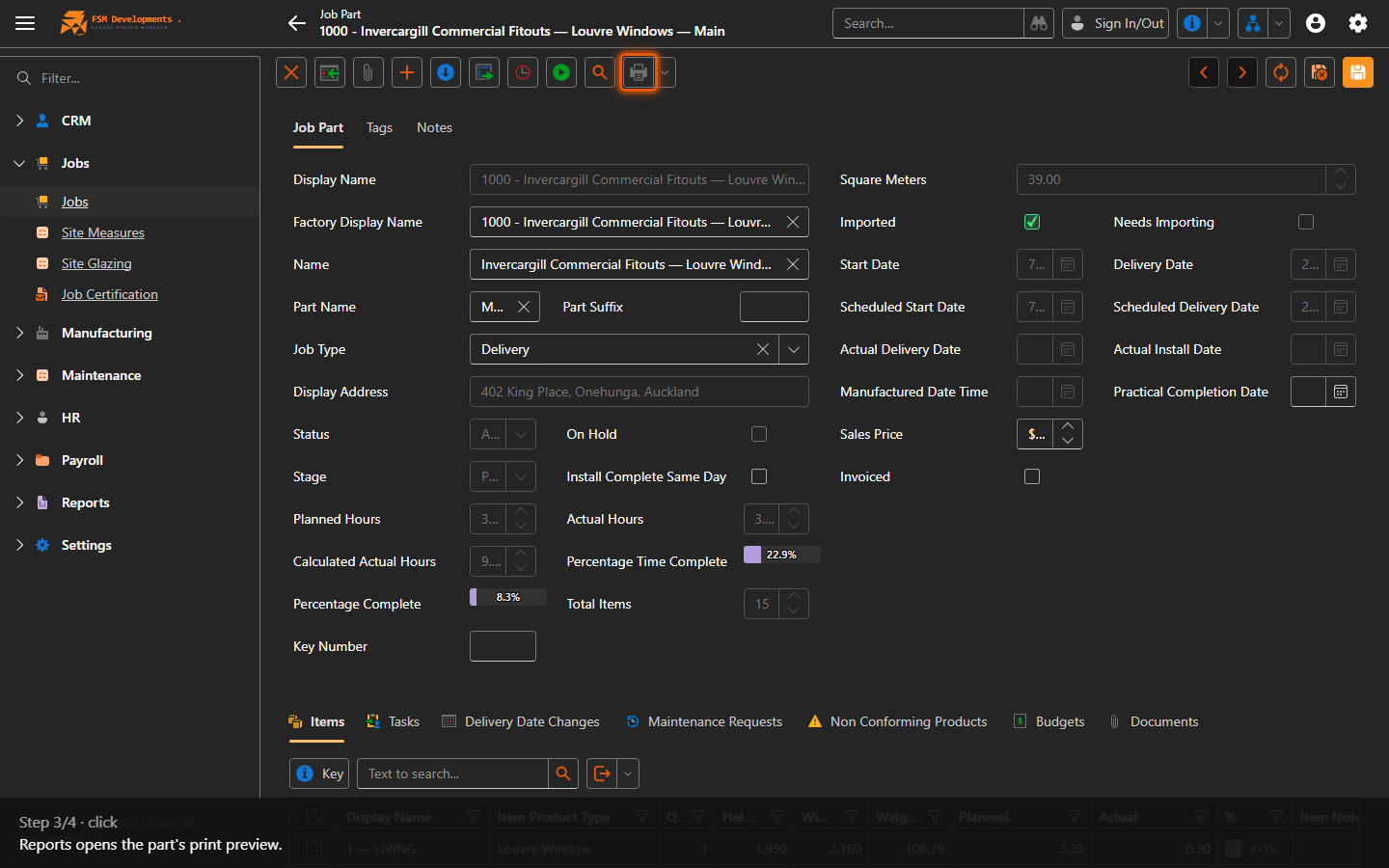Screen dimensions: 1389x868
Task: Toggle the Imported checkbox
Action: pyautogui.click(x=1032, y=222)
